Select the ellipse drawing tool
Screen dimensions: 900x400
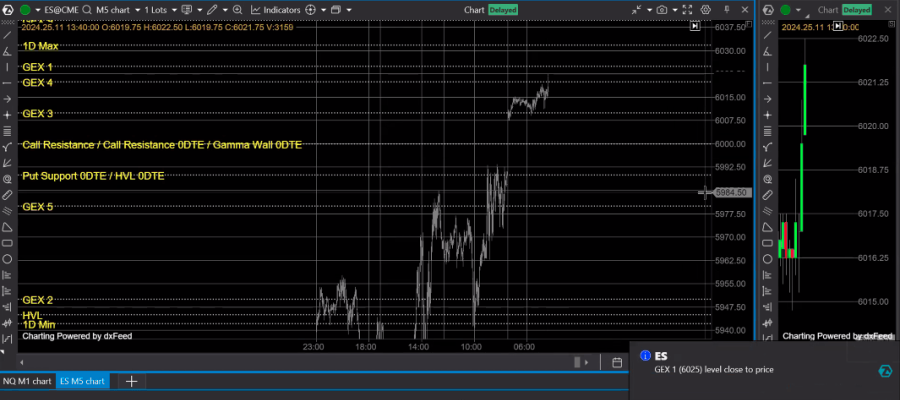pos(8,258)
